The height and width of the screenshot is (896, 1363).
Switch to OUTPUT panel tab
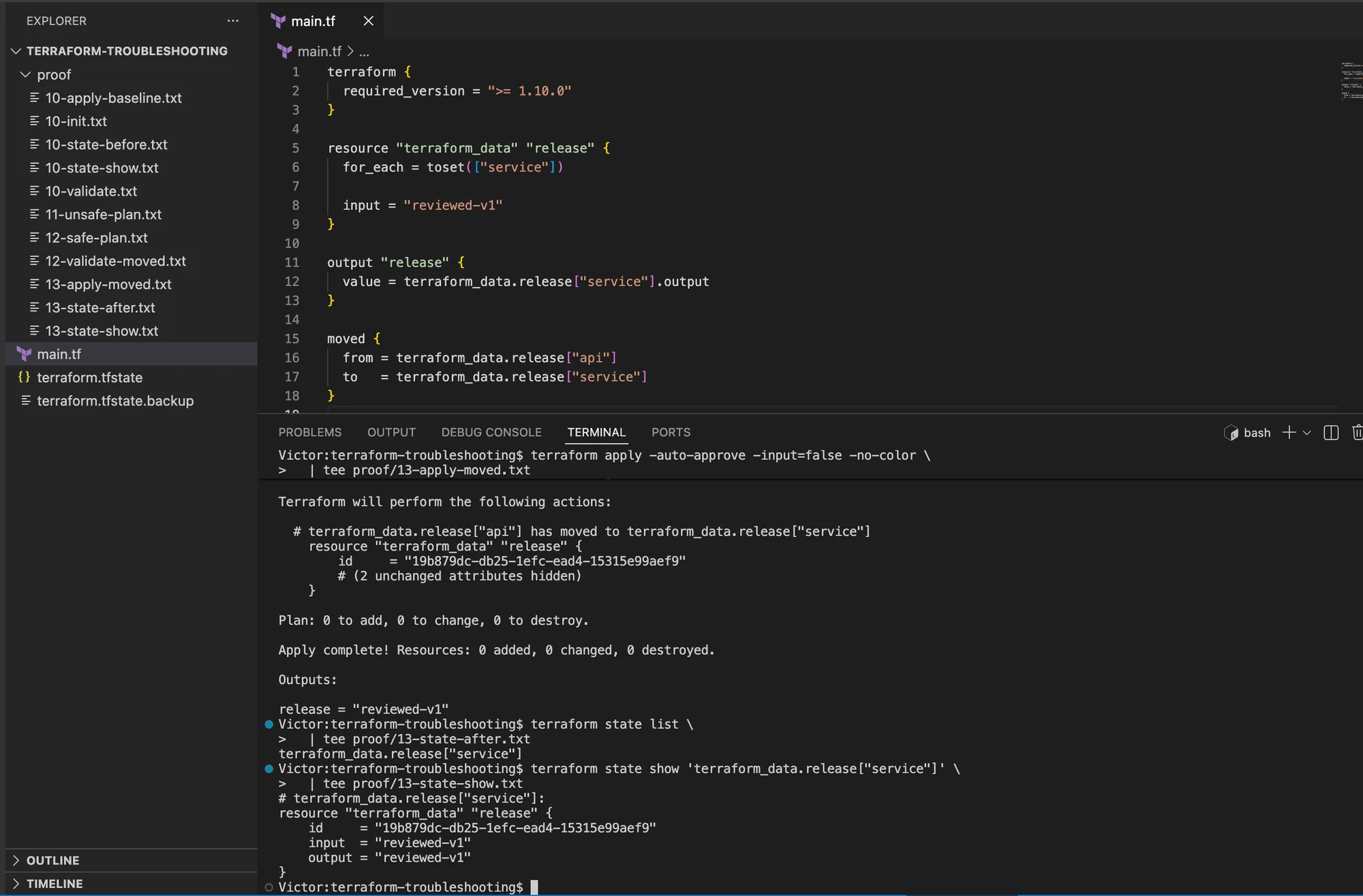point(391,433)
